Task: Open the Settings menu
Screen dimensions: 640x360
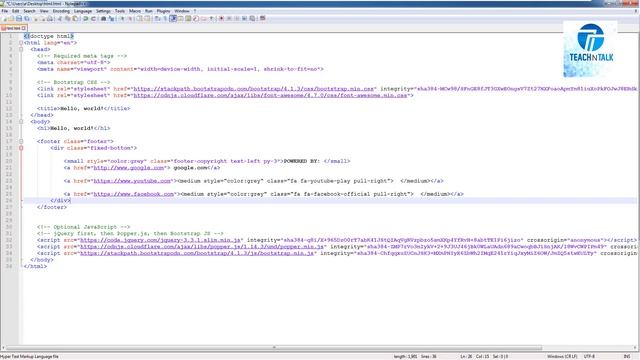Action: click(x=103, y=11)
